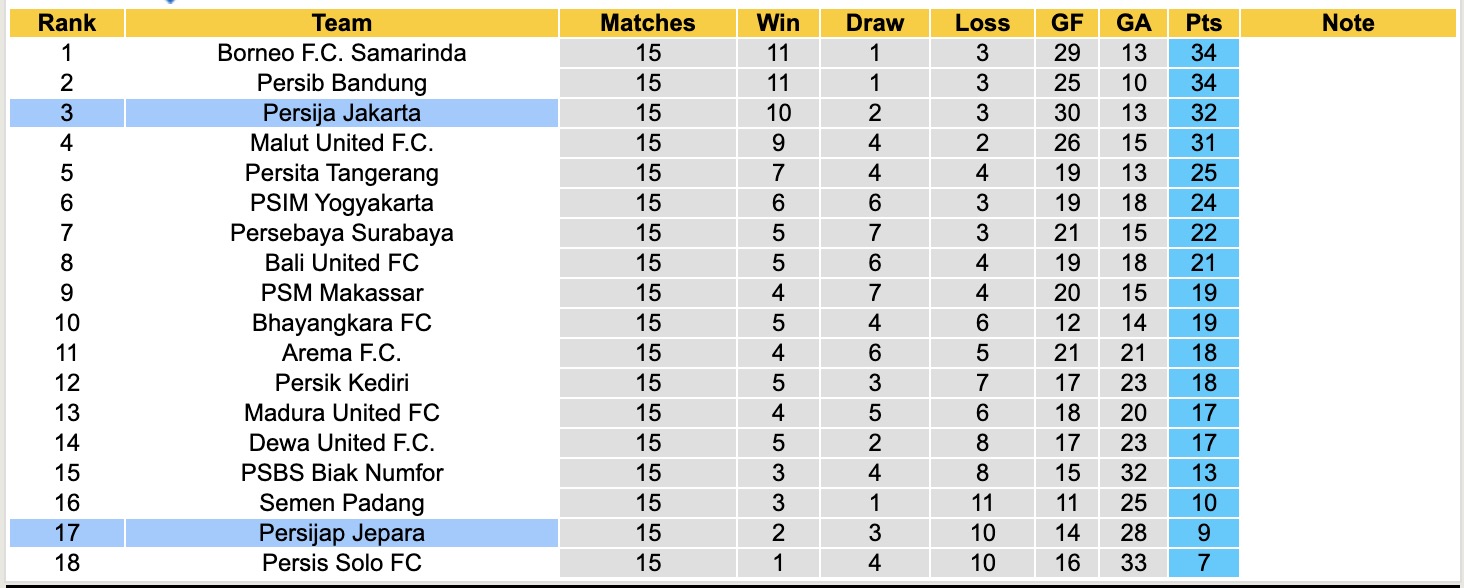This screenshot has height=588, width=1464.
Task: Click Bali United FC in the table
Action: 341,263
